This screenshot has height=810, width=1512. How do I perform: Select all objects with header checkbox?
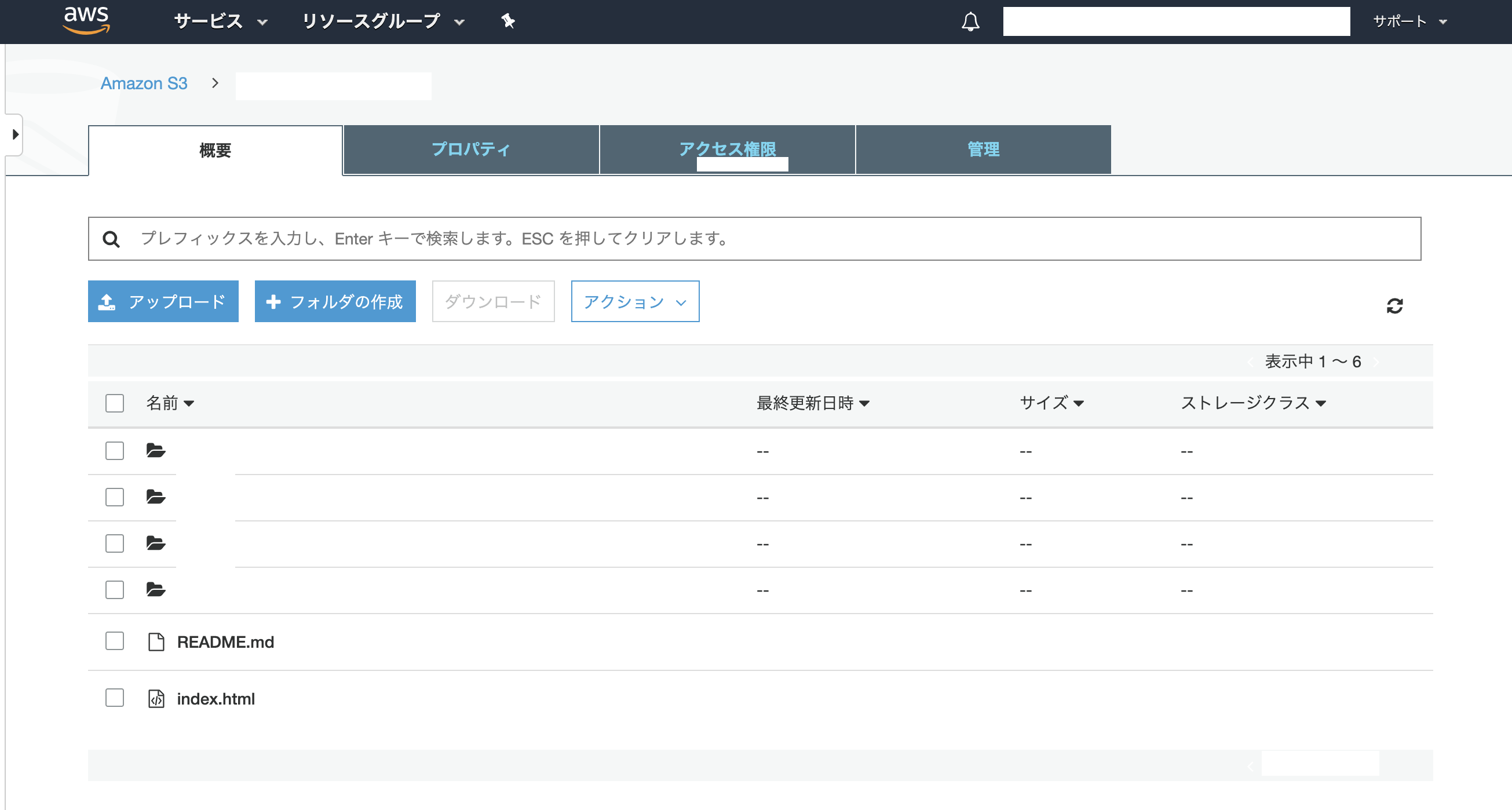pos(115,403)
